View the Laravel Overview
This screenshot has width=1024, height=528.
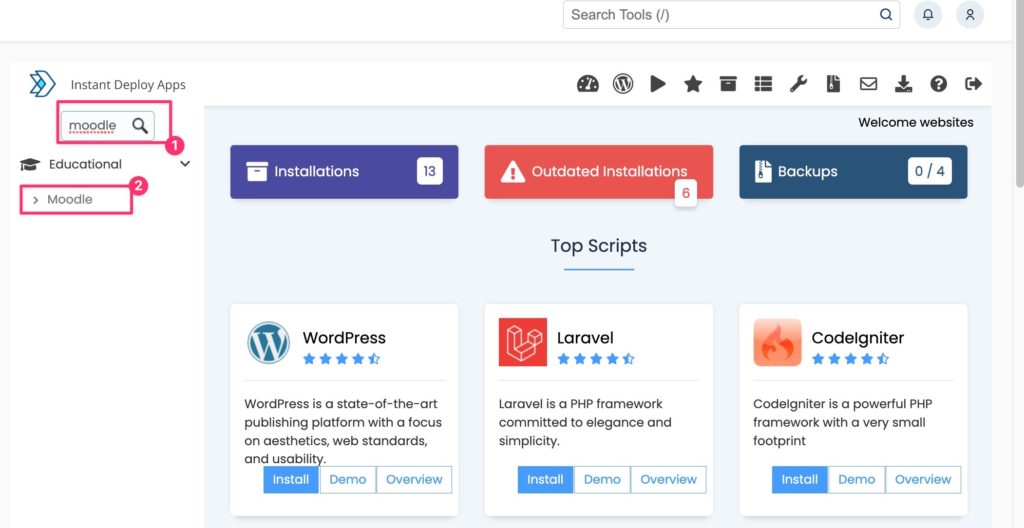(669, 480)
